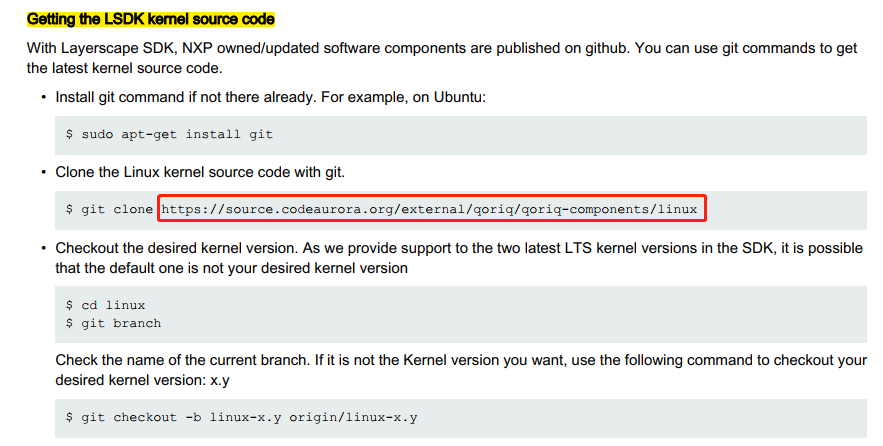Click the "sudo apt-get install git" command line
The image size is (883, 446).
[169, 133]
